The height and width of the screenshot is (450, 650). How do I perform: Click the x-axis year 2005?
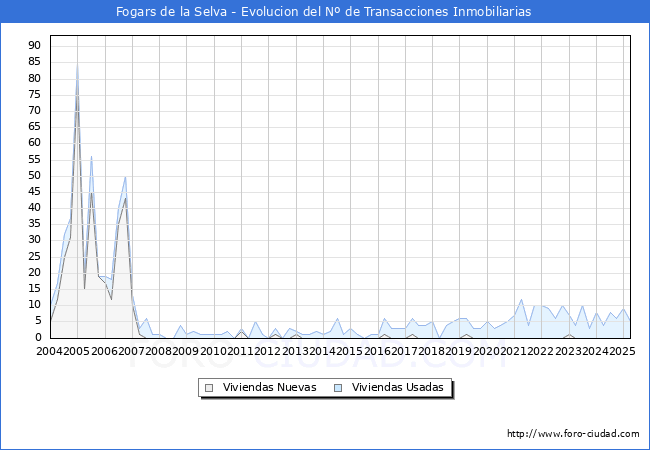coord(77,351)
